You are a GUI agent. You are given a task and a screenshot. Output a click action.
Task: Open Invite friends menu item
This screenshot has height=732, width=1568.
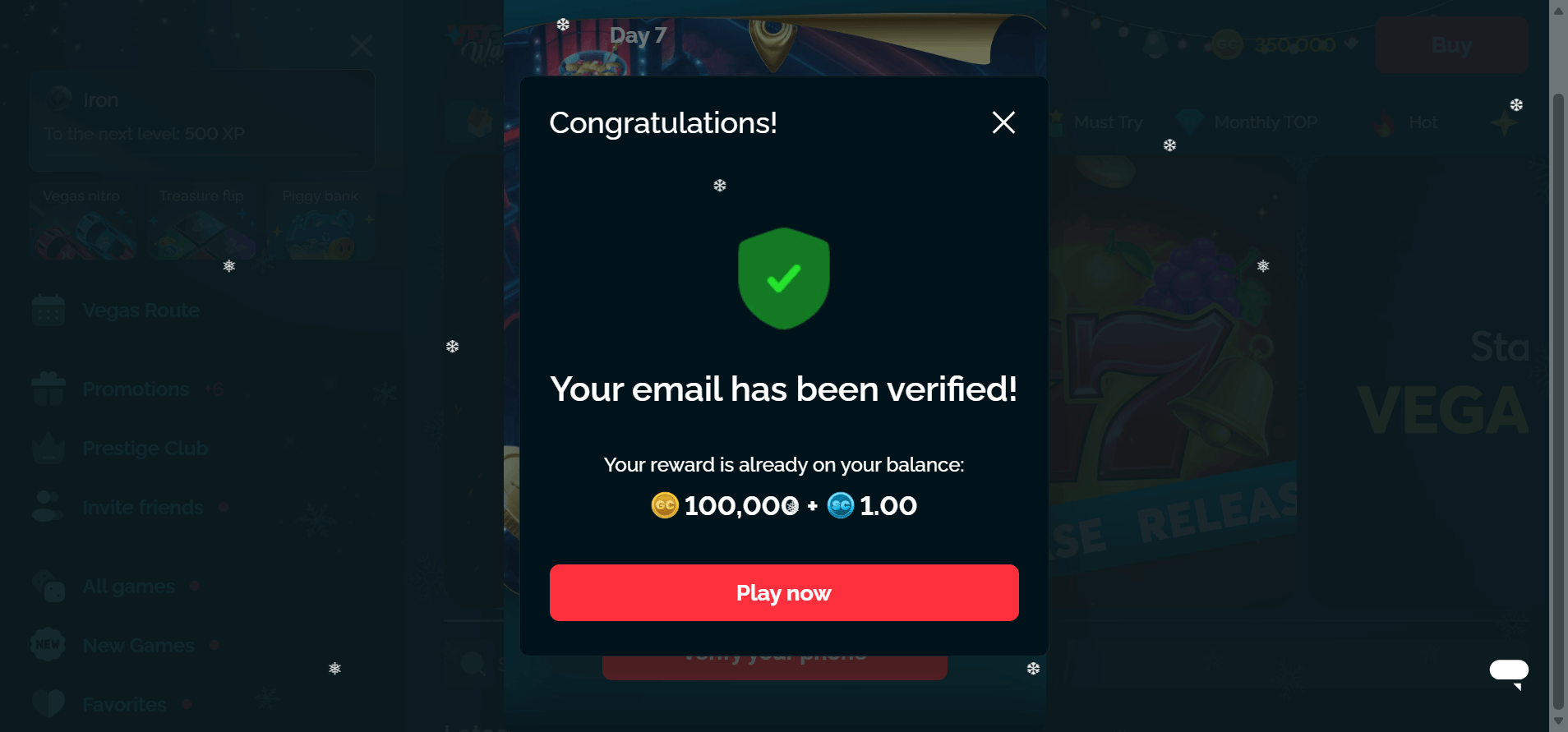point(143,508)
